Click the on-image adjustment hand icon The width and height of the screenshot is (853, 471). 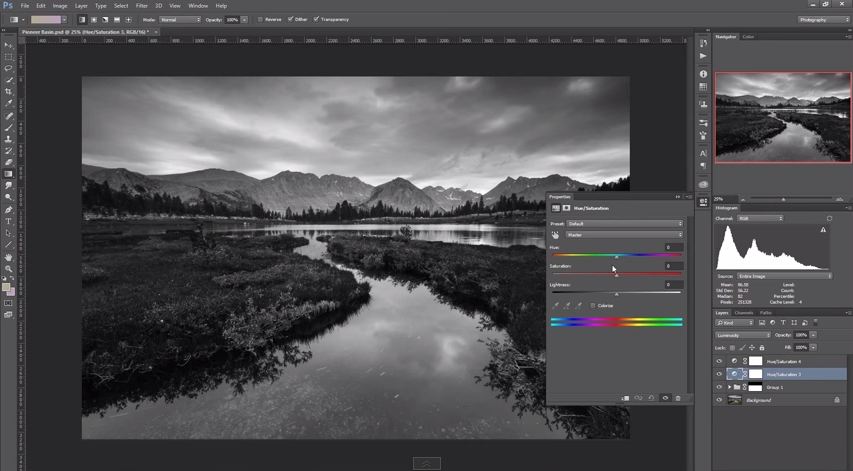[x=556, y=235]
